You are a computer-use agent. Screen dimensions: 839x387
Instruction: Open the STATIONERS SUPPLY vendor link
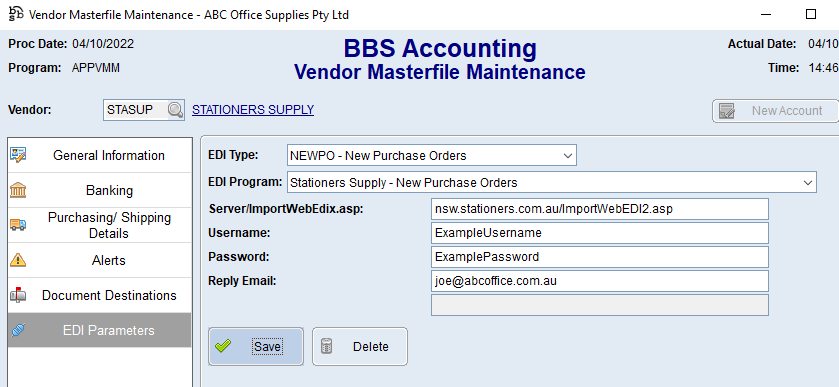(x=253, y=110)
